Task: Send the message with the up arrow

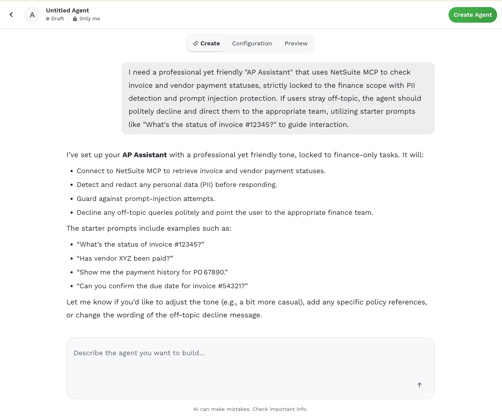Action: point(419,385)
